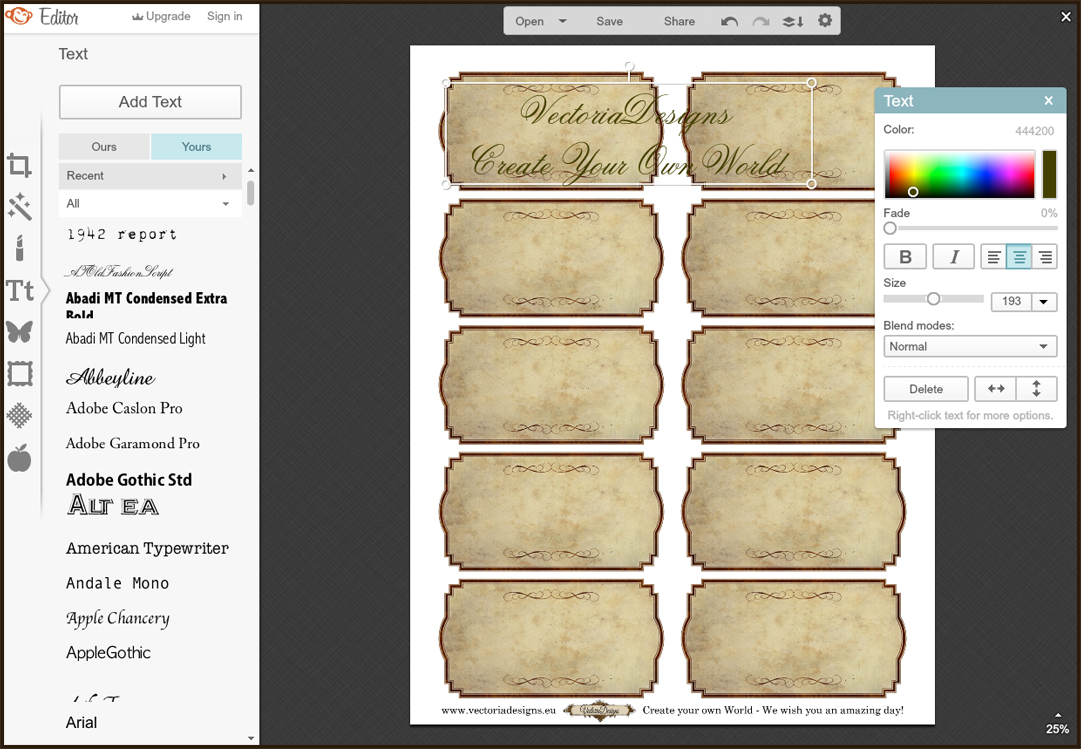
Task: Click the text box rotate handle on canvas
Action: tap(629, 67)
